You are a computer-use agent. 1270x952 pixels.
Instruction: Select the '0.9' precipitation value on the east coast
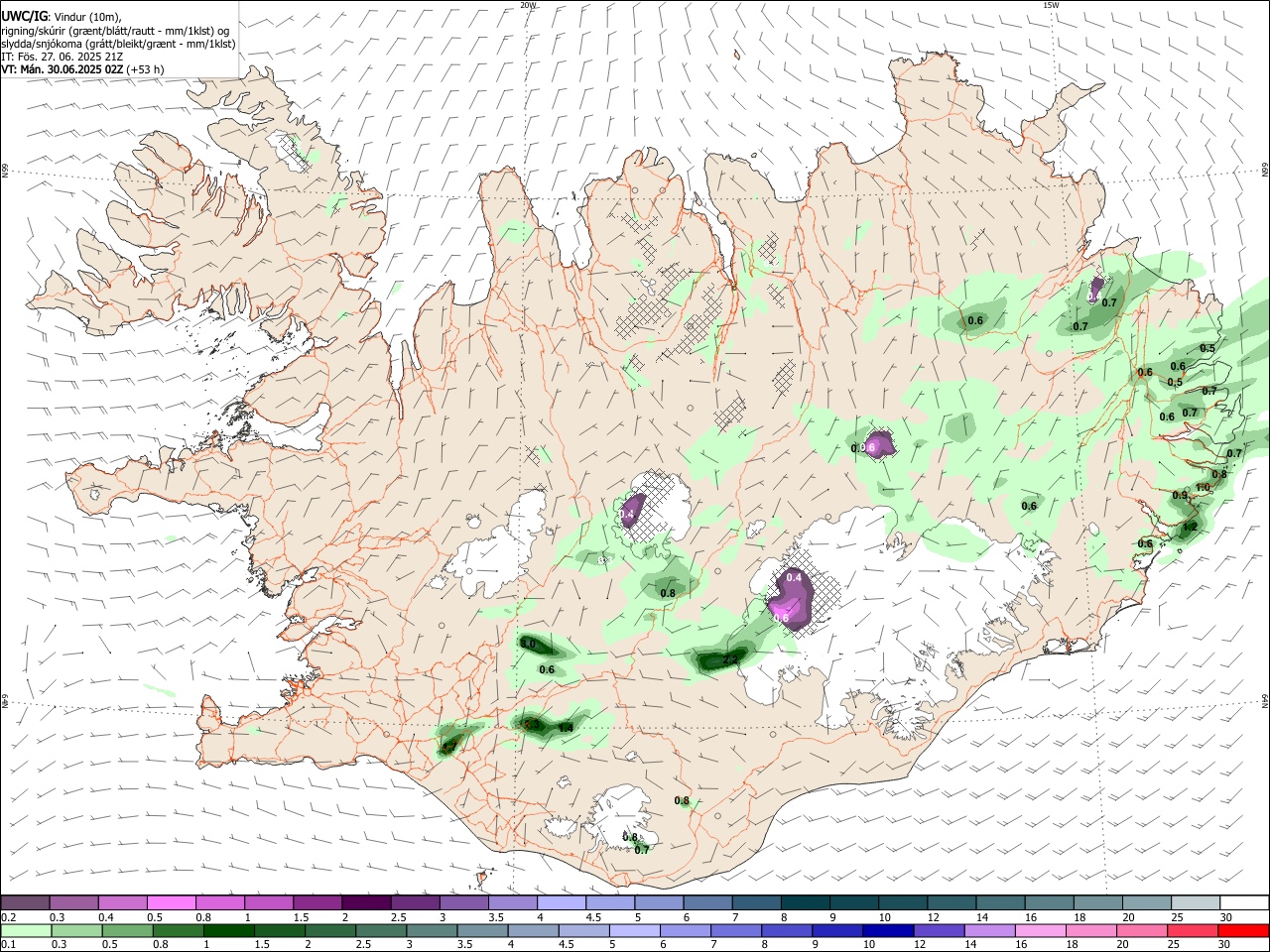(x=1180, y=495)
